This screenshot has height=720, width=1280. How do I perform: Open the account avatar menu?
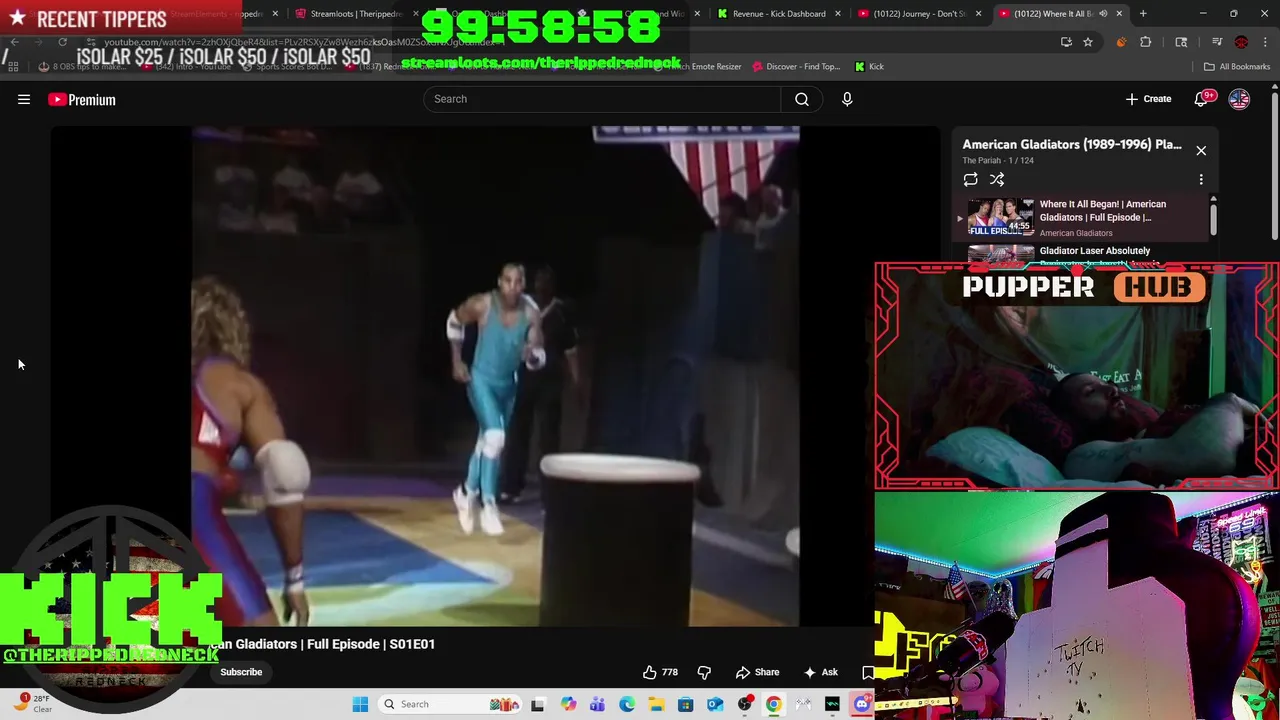tap(1239, 99)
